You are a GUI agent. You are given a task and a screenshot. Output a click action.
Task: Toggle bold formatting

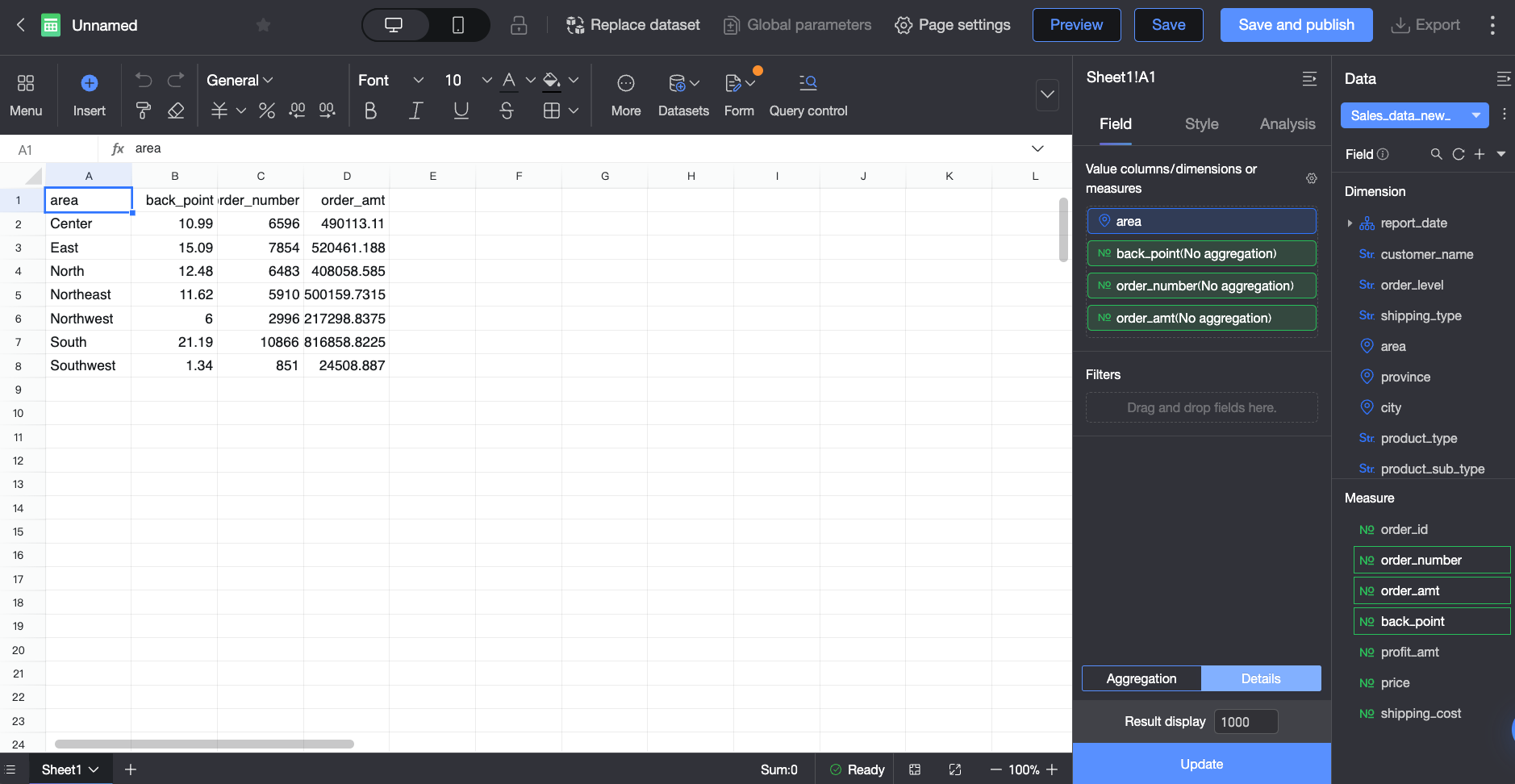point(370,111)
